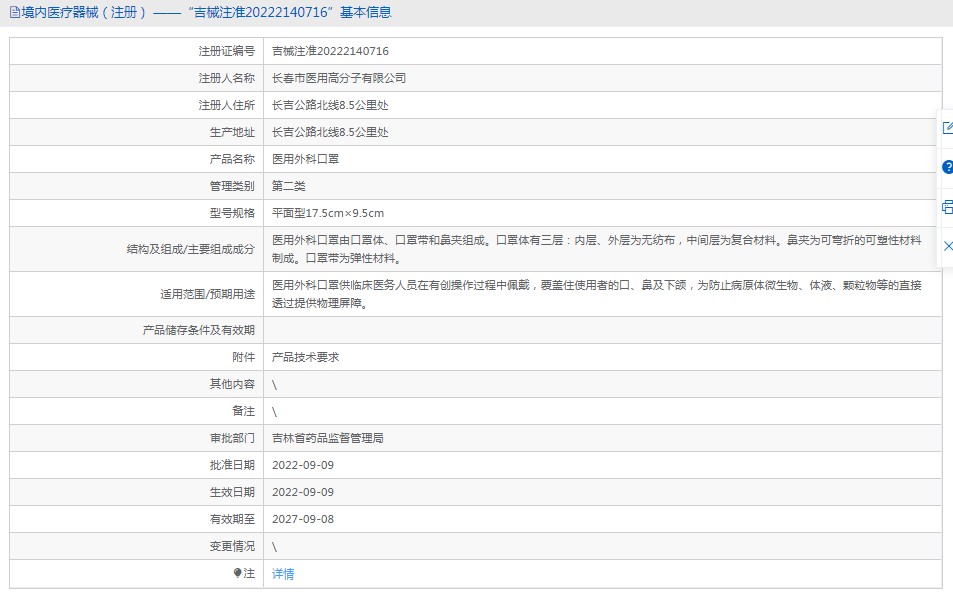Viewport: 953px width, 596px height.
Task: Click the 有效期至 label
Action: click(x=232, y=519)
